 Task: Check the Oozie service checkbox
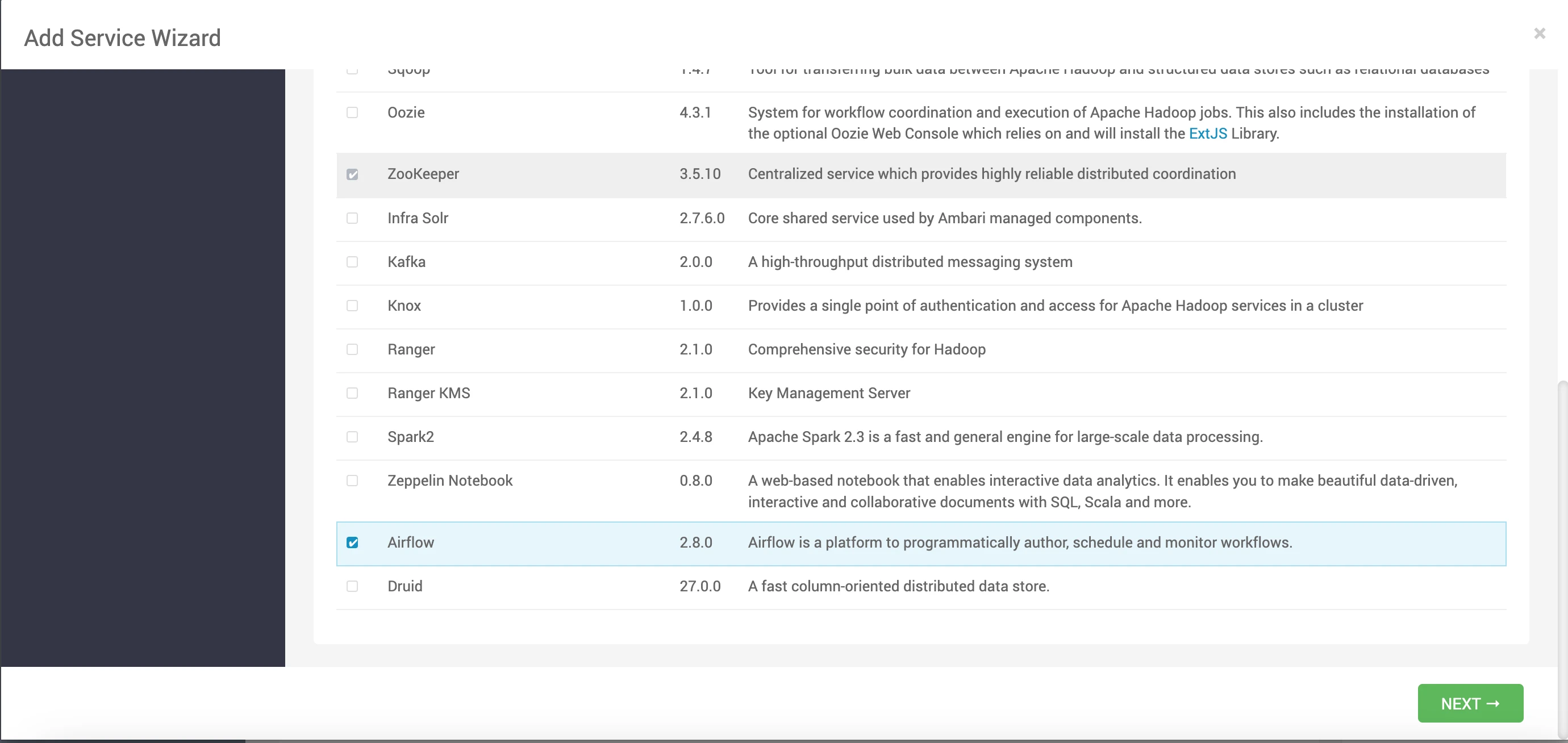tap(352, 112)
